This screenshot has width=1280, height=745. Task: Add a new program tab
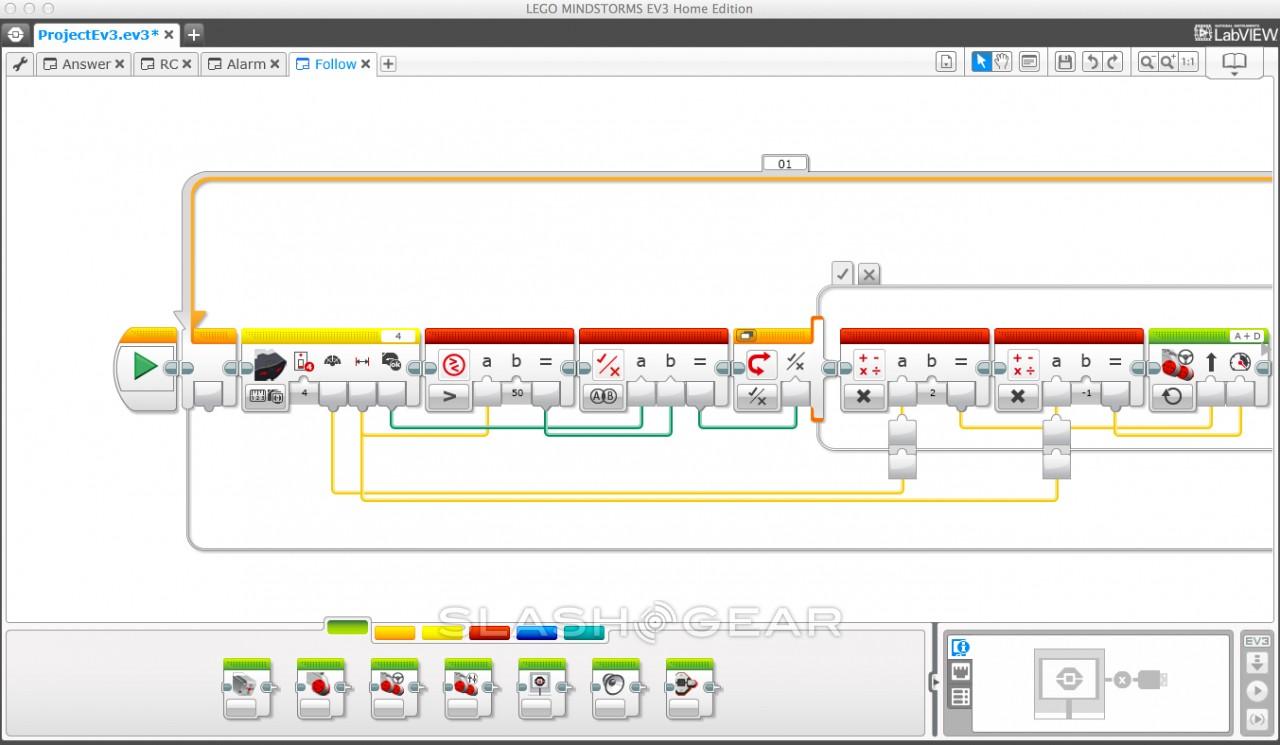[x=389, y=64]
